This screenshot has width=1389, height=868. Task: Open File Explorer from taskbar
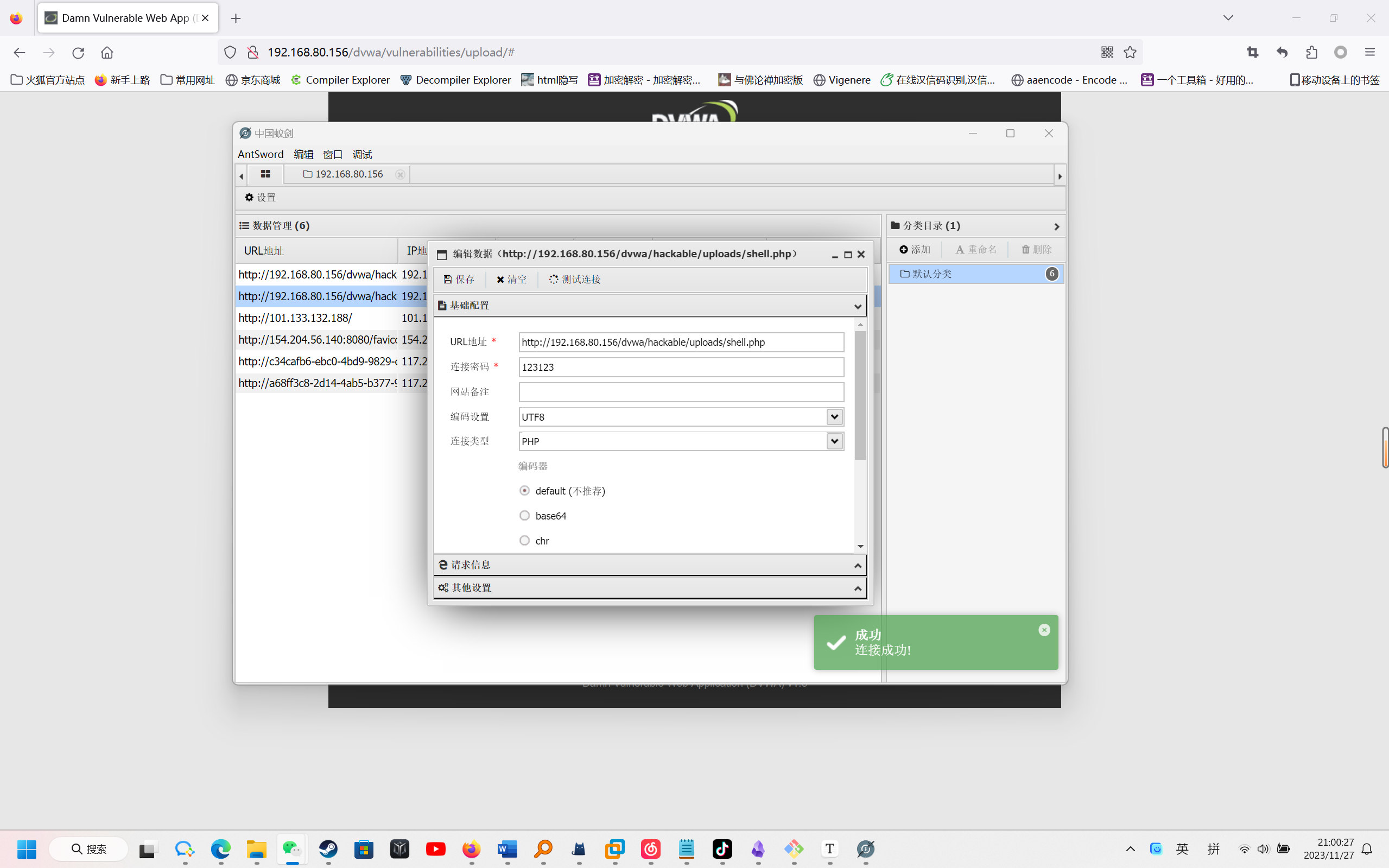257,848
